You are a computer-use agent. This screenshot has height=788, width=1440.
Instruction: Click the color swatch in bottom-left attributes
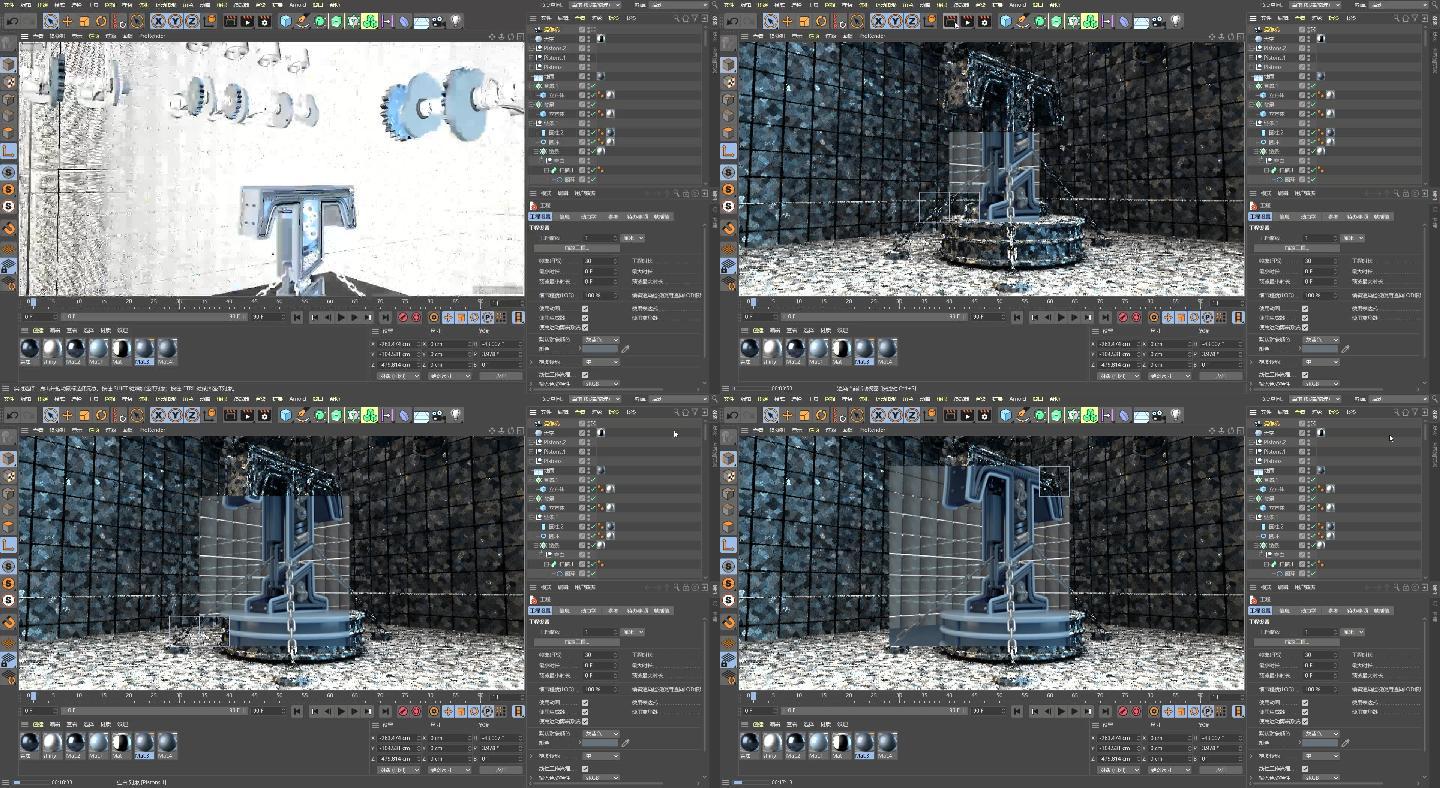tap(600, 743)
